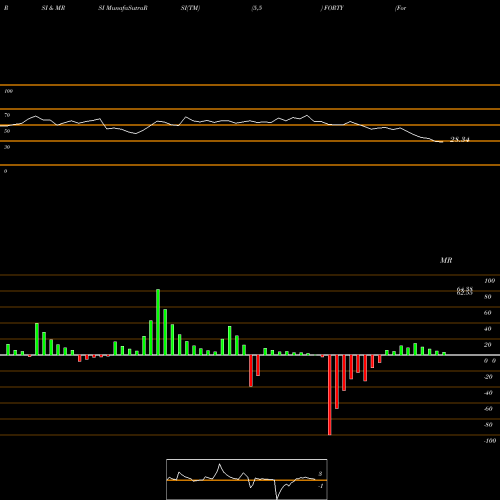Click the end of the white RSI line
This screenshot has width=500, height=500.
(442, 142)
